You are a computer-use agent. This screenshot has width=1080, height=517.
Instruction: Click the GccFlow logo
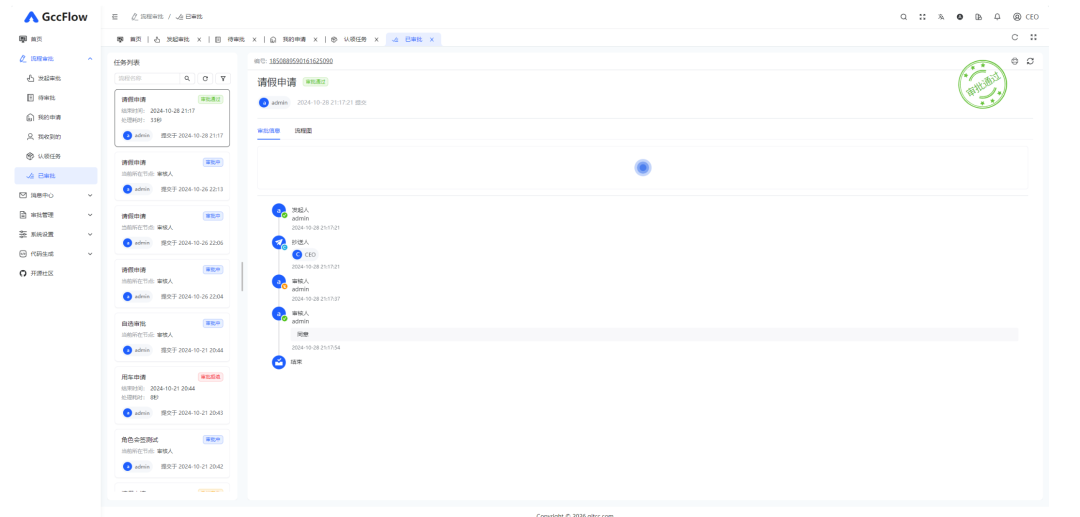(x=56, y=17)
